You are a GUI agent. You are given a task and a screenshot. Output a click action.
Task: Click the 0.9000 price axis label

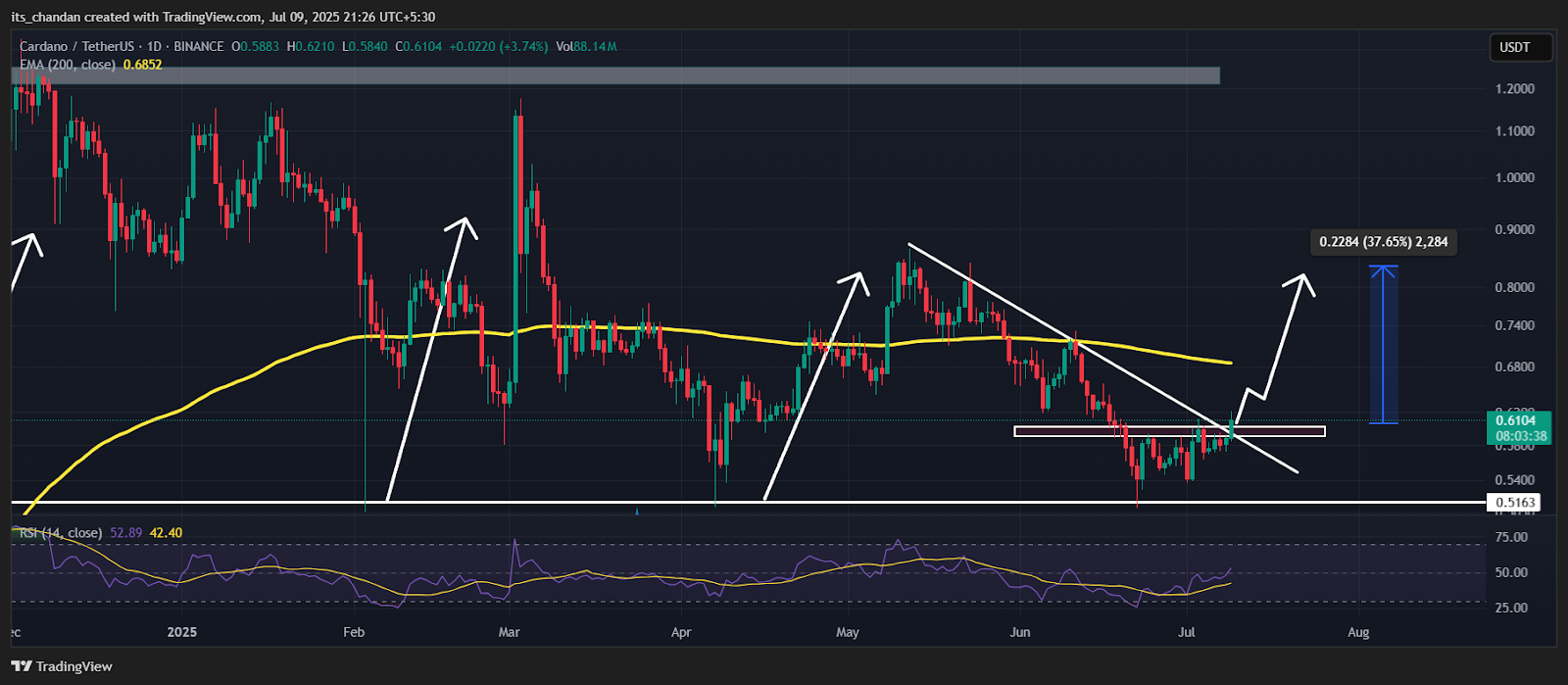(x=1514, y=230)
